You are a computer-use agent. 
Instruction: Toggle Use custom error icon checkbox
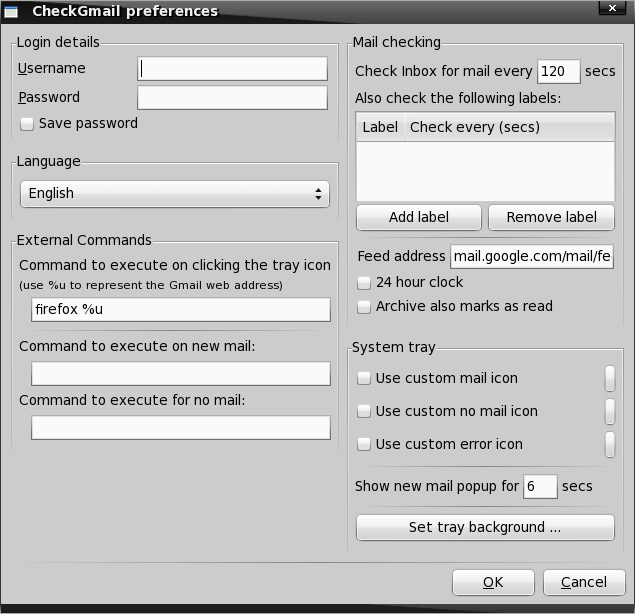[x=365, y=445]
